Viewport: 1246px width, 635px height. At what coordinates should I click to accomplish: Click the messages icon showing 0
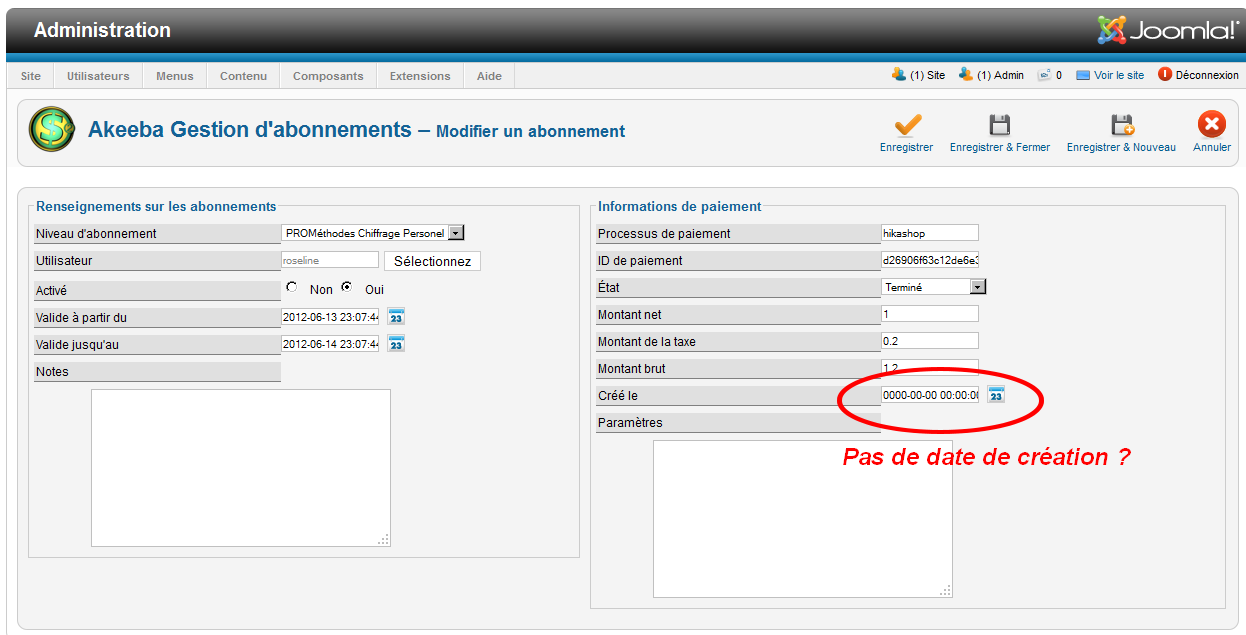pyautogui.click(x=1049, y=75)
